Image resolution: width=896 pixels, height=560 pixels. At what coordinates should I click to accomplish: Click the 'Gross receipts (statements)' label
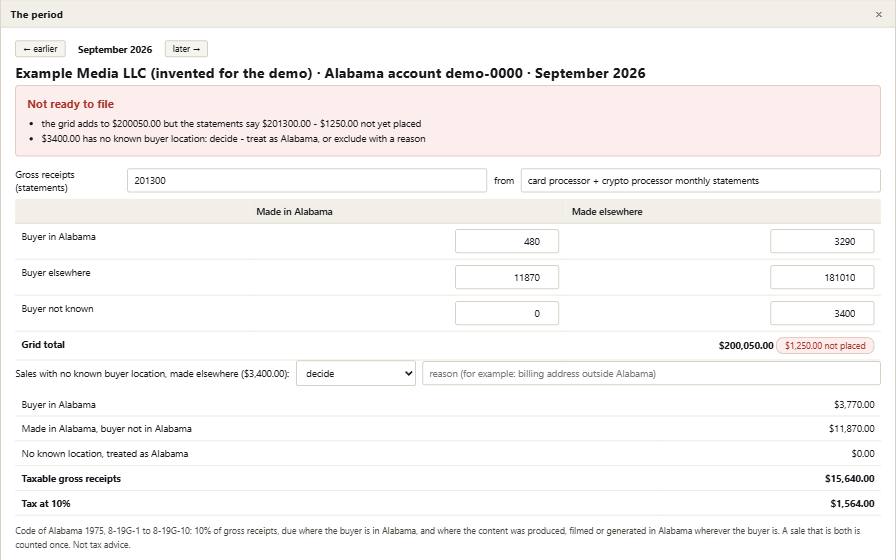coord(45,181)
